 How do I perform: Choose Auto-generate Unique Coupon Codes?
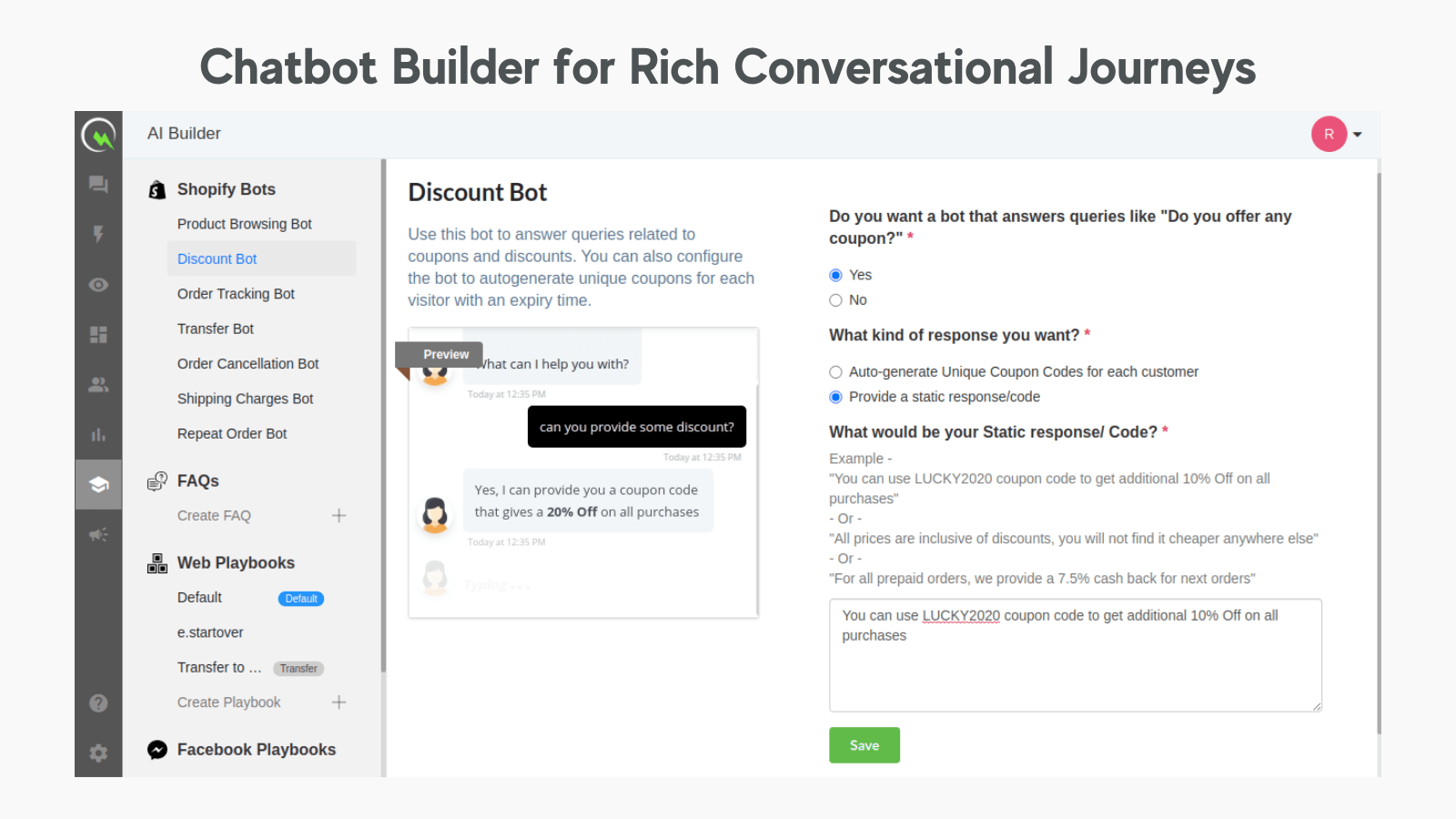click(x=835, y=371)
